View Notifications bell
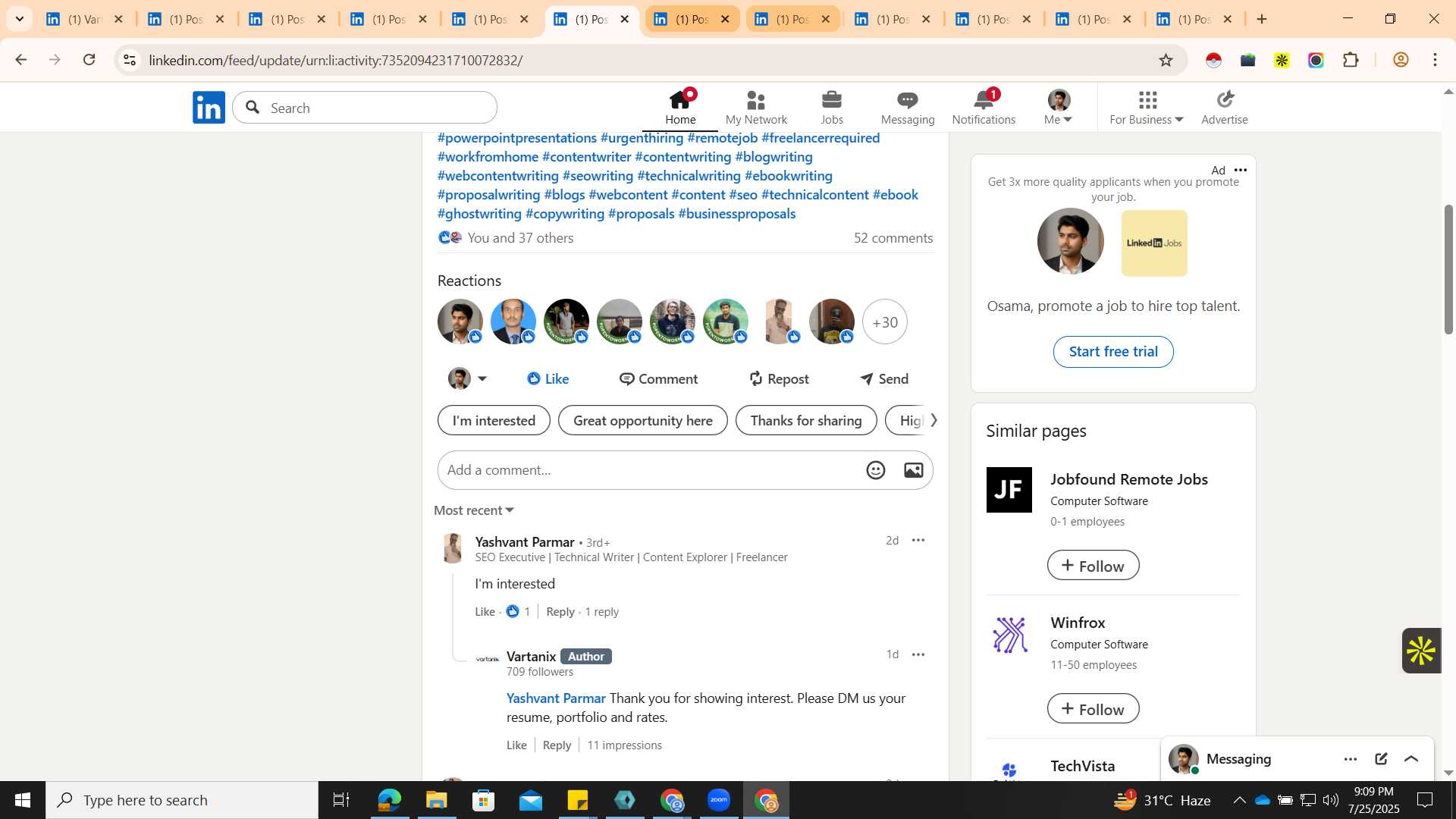Viewport: 1456px width, 819px height. pos(984,107)
